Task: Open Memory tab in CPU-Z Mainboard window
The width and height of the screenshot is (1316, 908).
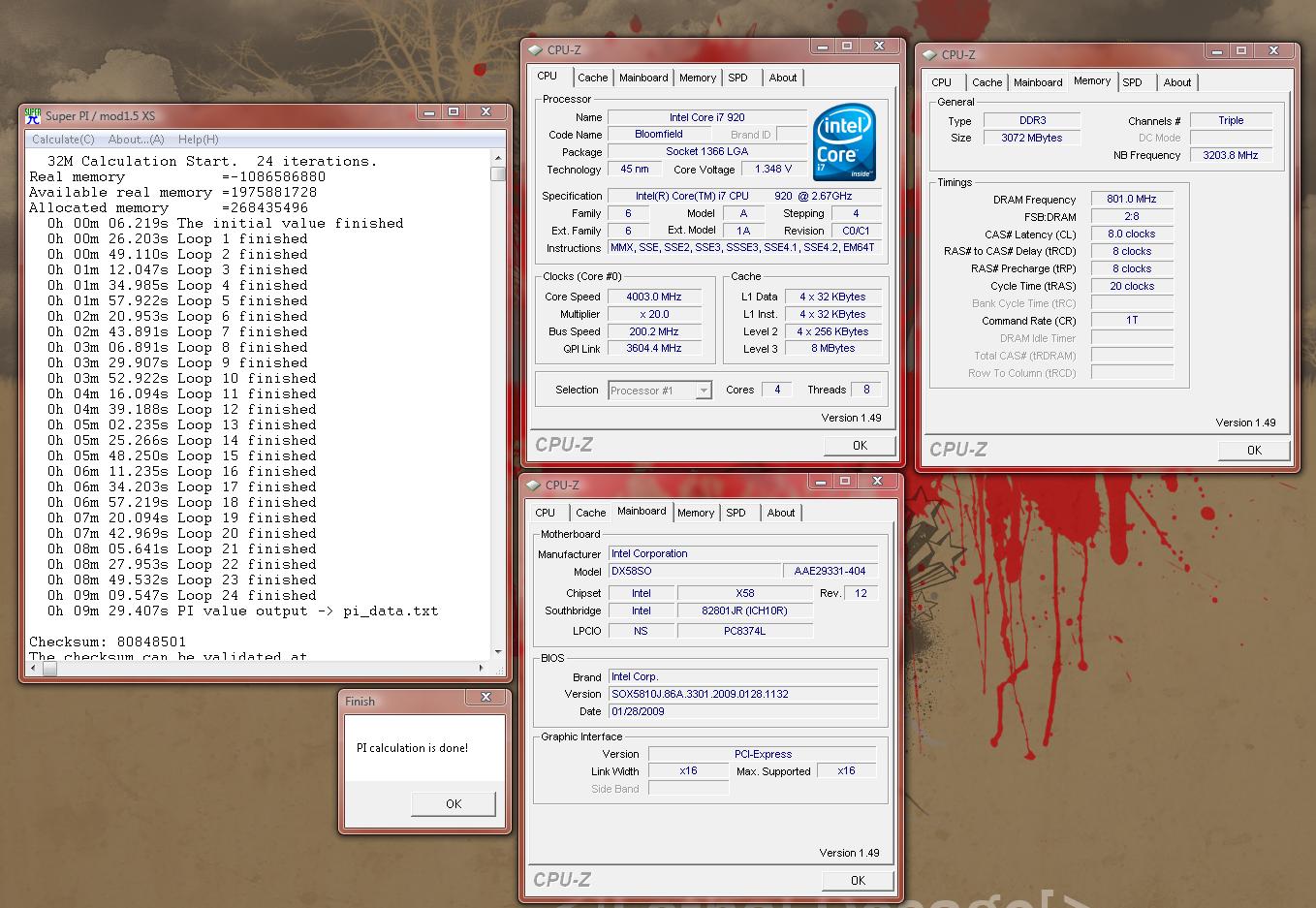Action: [696, 513]
